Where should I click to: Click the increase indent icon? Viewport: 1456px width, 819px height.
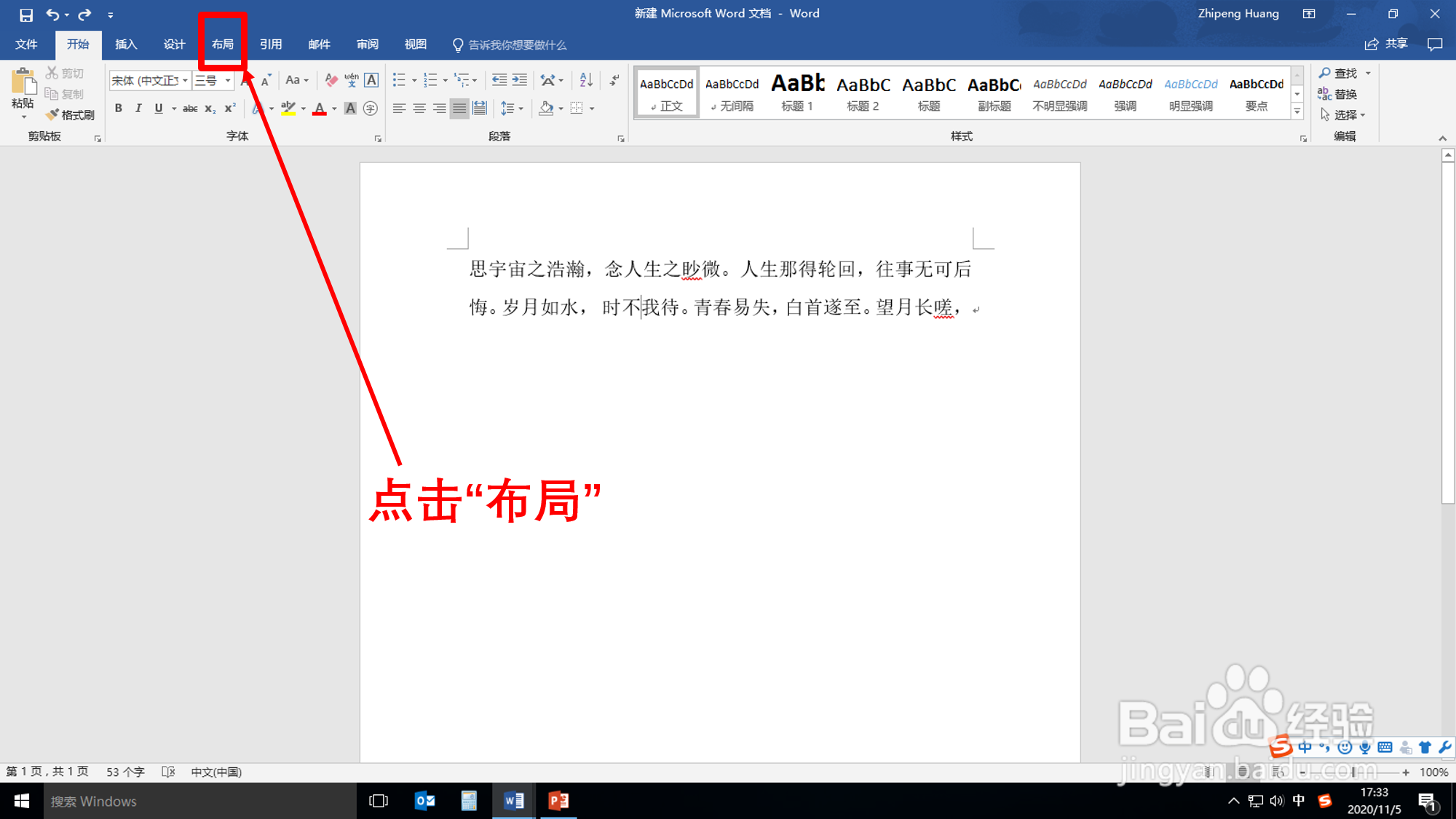tap(520, 80)
